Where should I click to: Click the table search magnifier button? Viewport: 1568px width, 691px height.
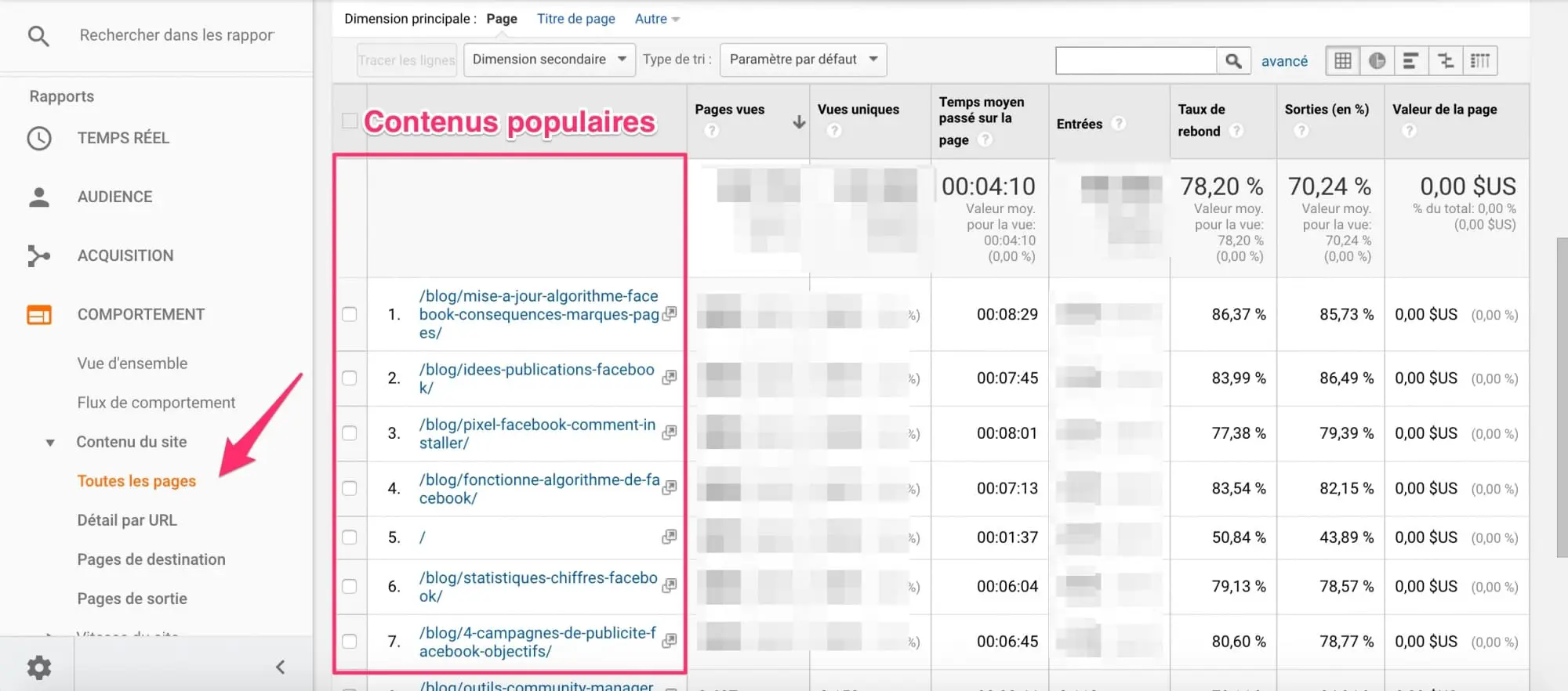1233,60
